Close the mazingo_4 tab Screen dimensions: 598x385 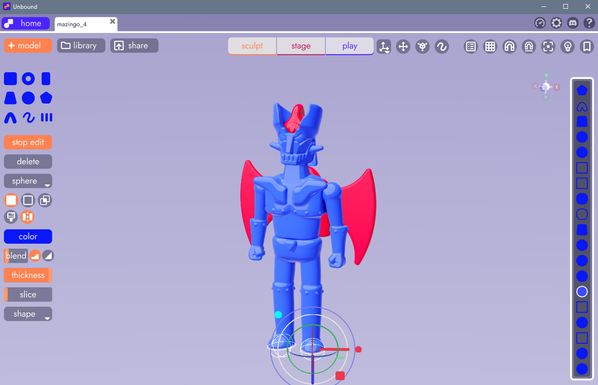tap(113, 21)
